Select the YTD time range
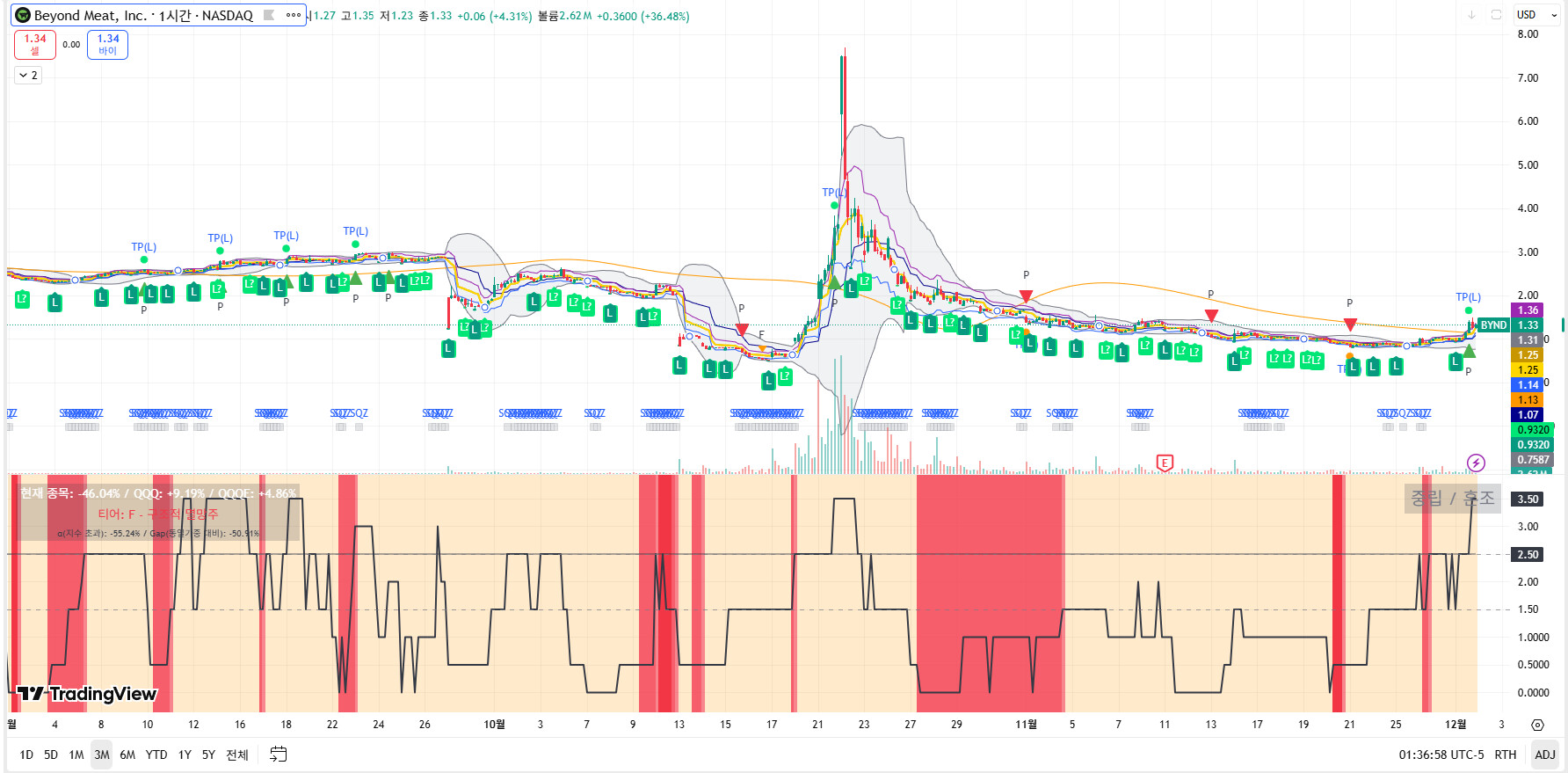Image resolution: width=1568 pixels, height=773 pixels. [156, 755]
